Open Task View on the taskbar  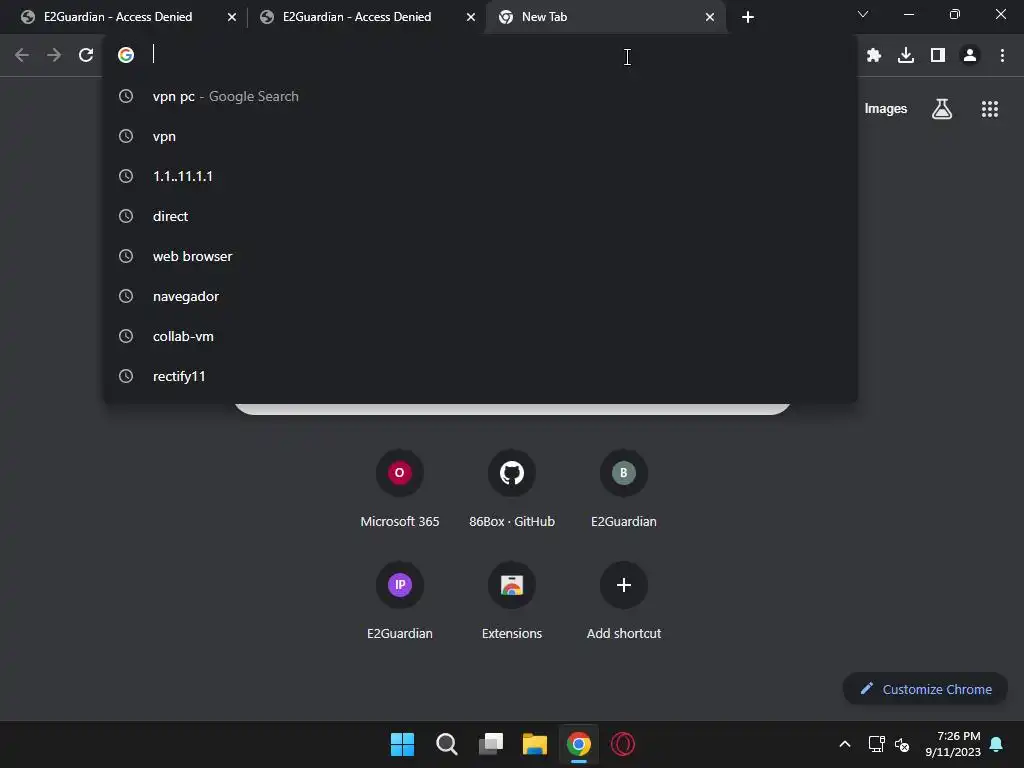(x=491, y=744)
